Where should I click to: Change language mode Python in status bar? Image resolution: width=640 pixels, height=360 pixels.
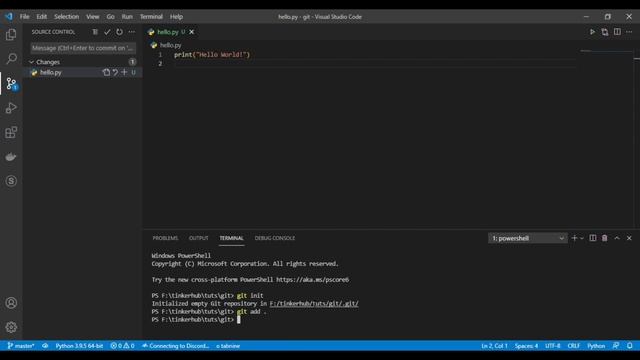(596, 346)
